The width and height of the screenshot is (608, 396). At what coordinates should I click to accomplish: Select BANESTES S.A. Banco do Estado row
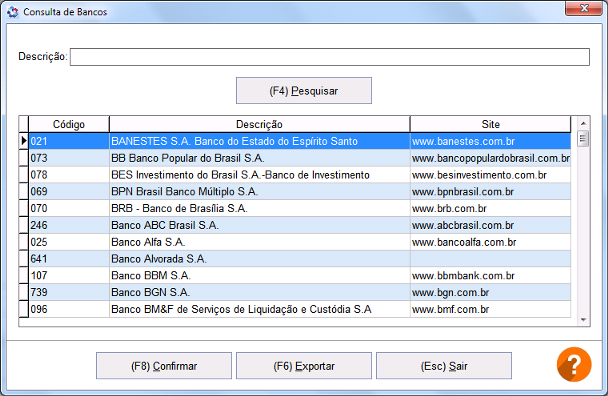(x=259, y=141)
